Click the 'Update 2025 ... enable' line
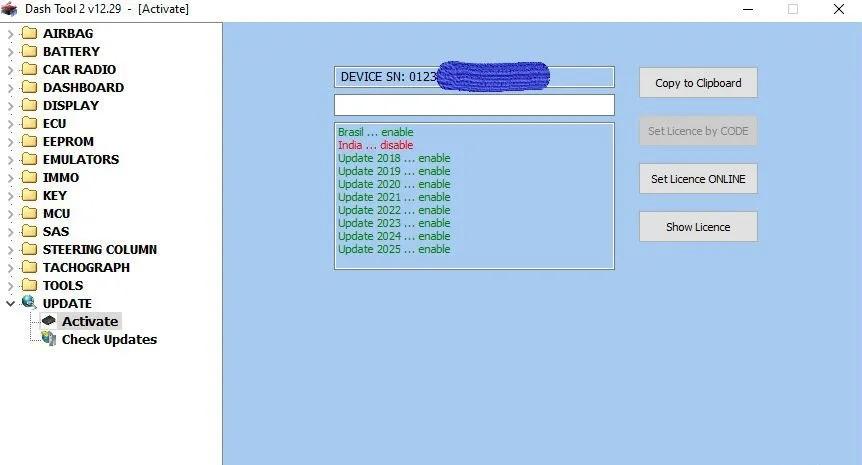 click(394, 249)
